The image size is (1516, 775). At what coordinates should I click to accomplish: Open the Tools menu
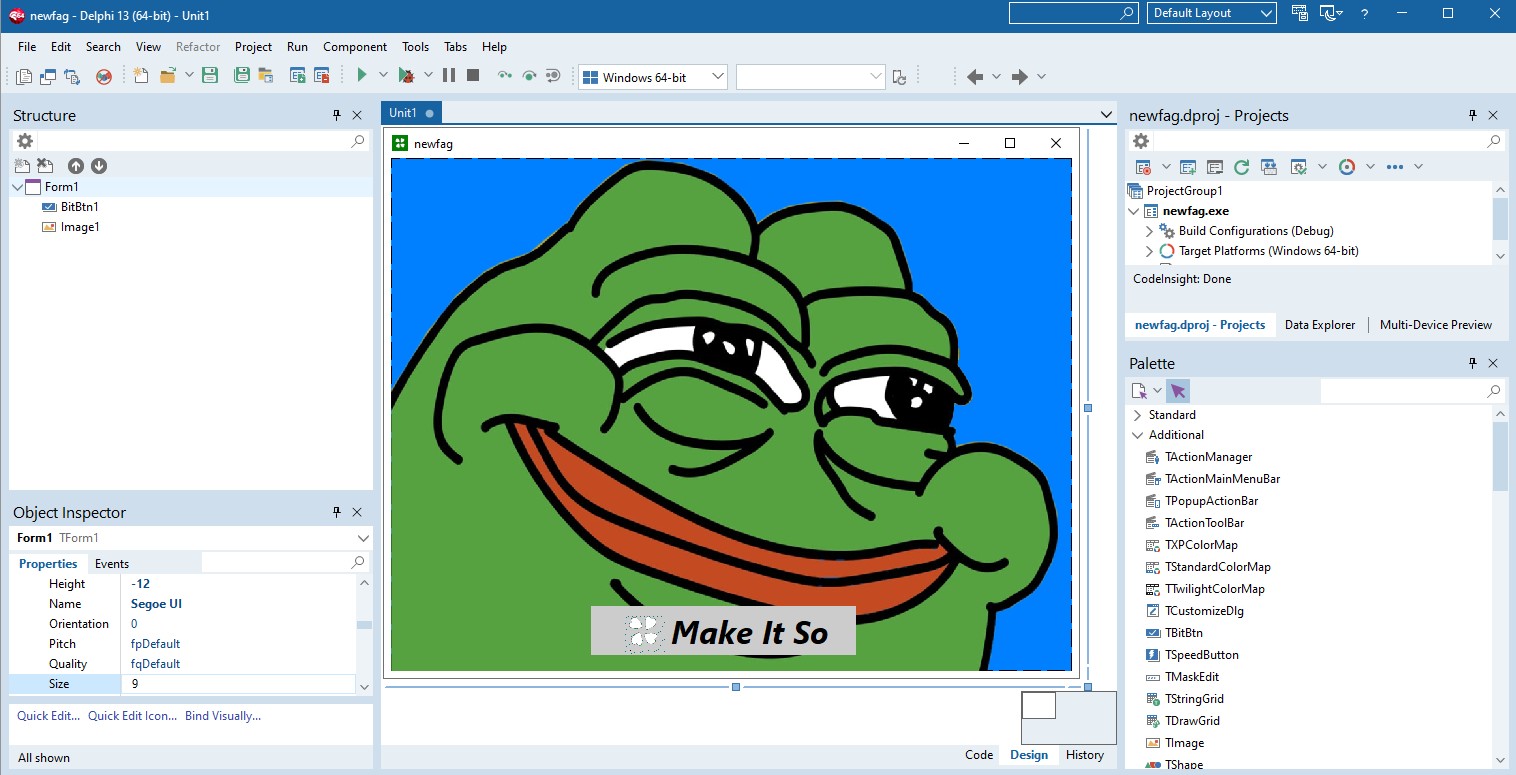click(416, 47)
